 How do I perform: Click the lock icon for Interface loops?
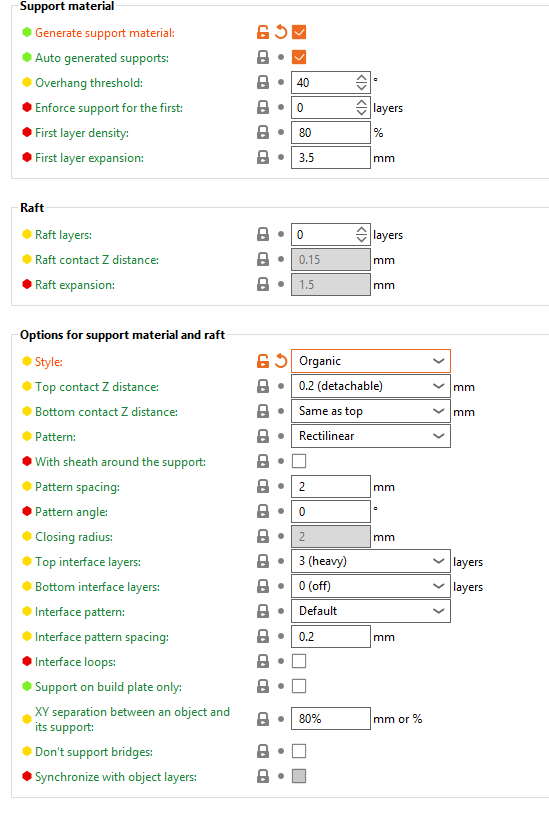click(x=263, y=661)
